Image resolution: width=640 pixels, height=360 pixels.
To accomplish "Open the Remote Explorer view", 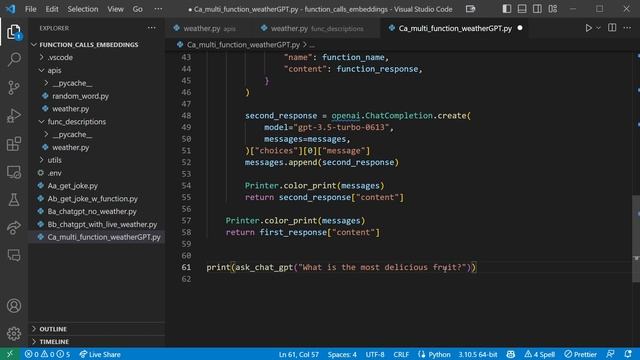I will [14, 172].
